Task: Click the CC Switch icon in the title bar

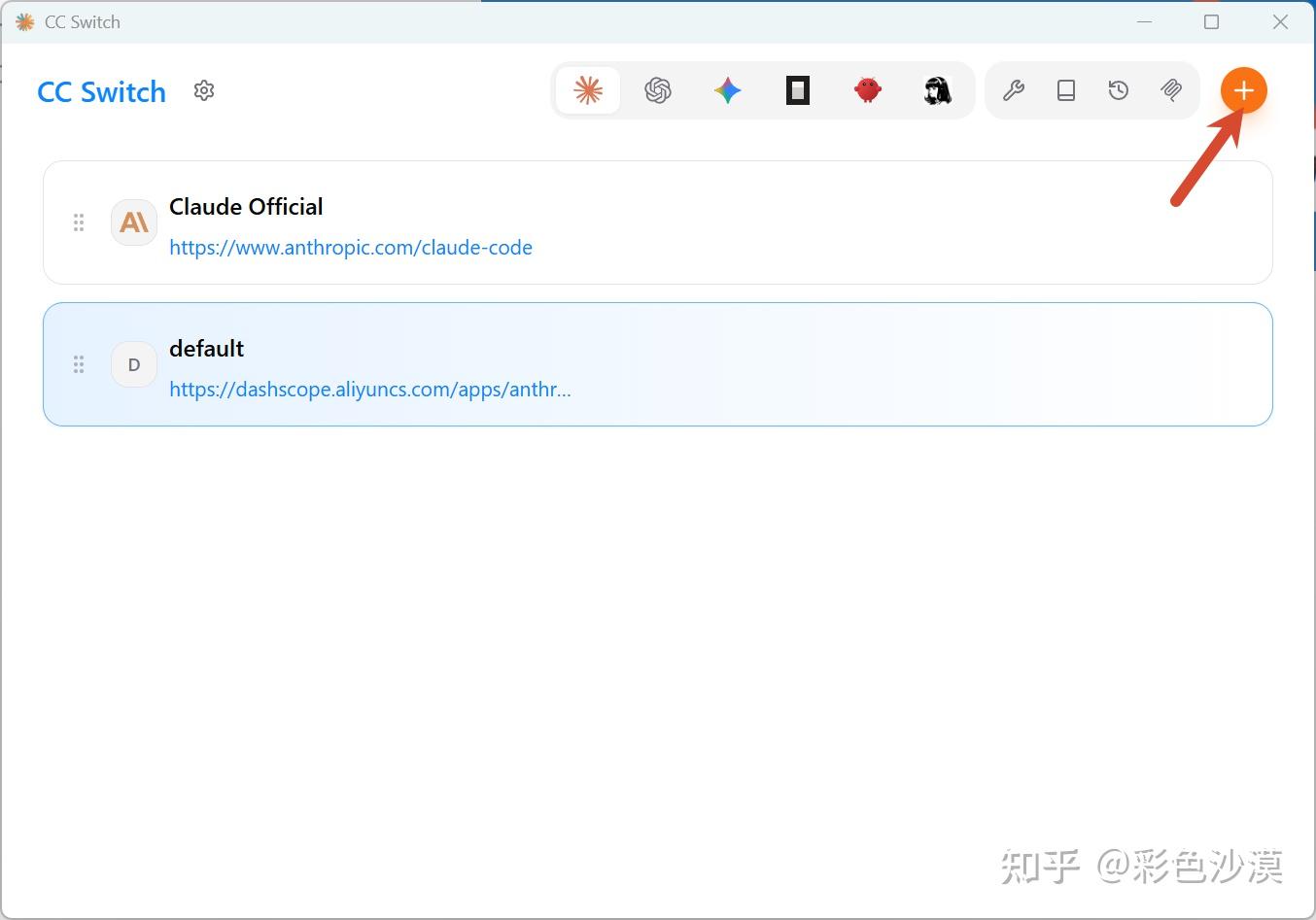Action: click(x=24, y=21)
